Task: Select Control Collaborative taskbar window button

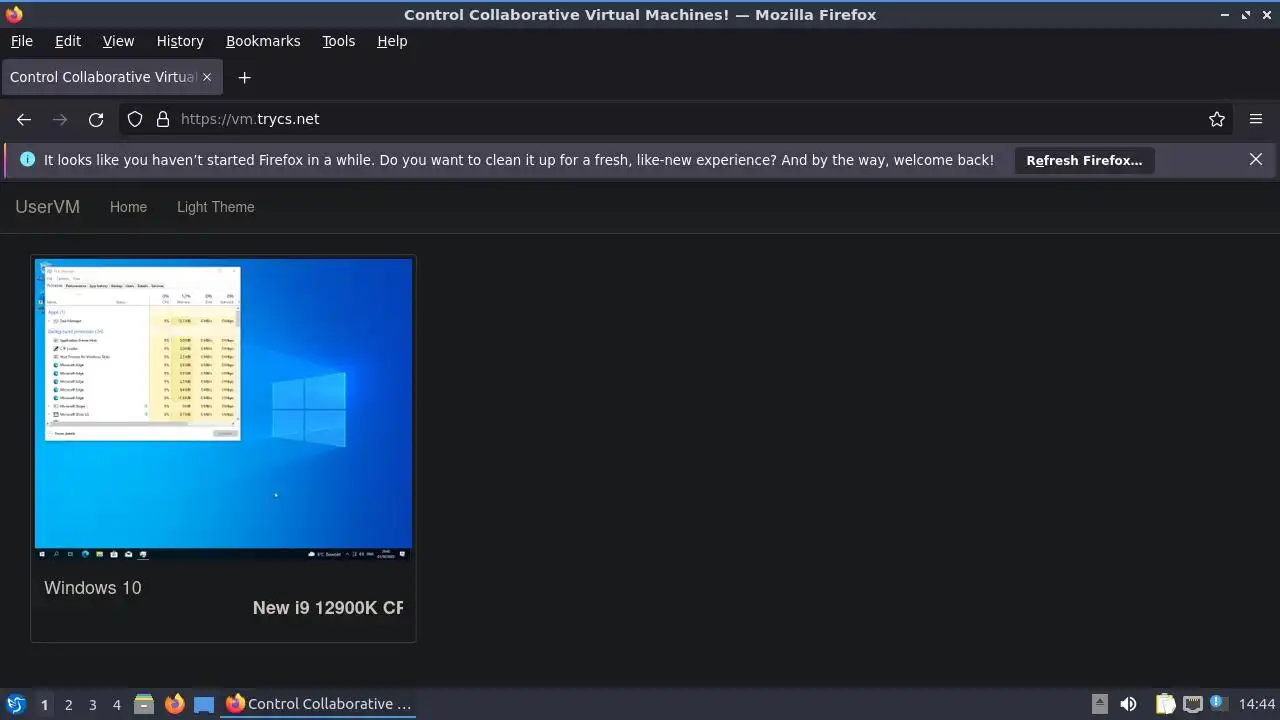Action: pyautogui.click(x=319, y=704)
